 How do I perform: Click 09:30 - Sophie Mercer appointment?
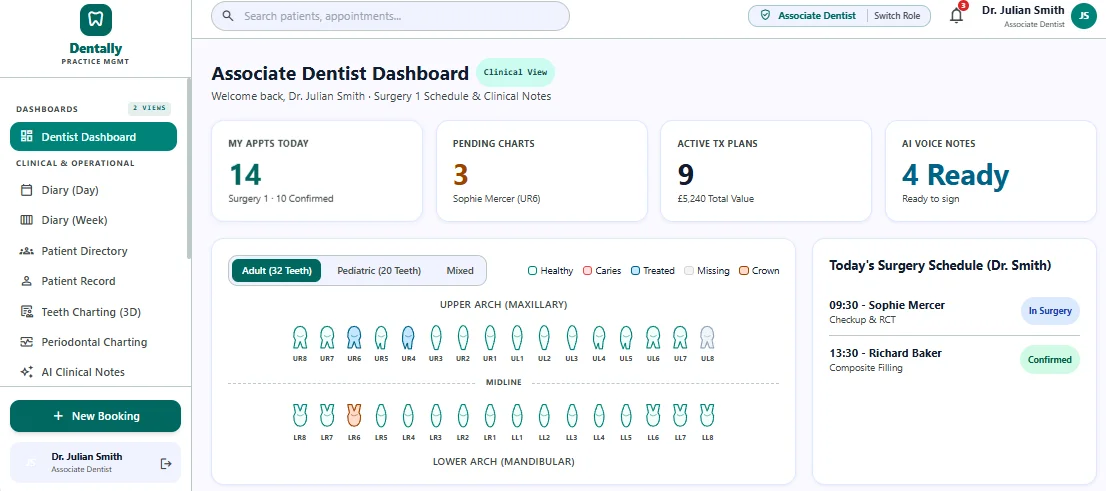(x=954, y=311)
